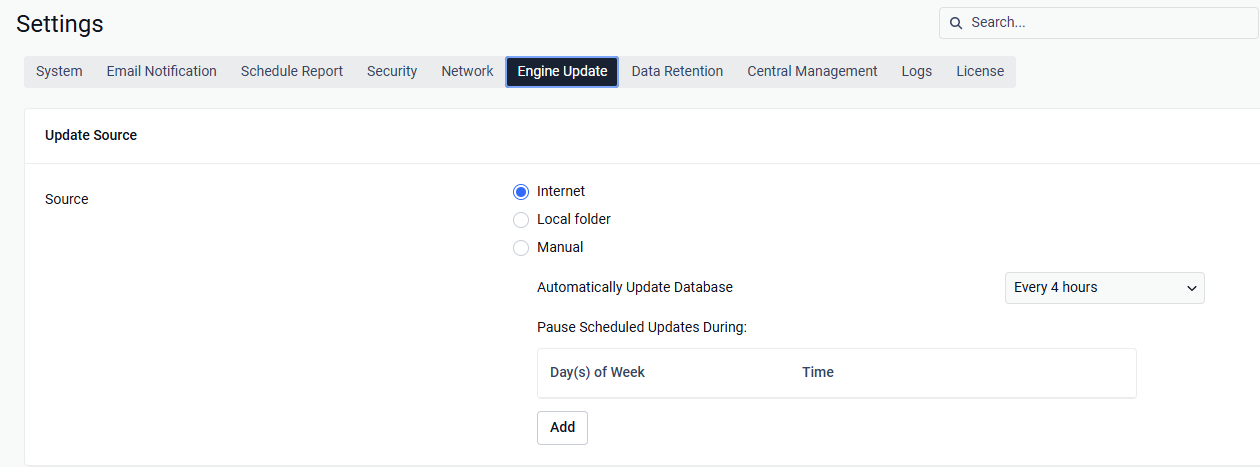The height and width of the screenshot is (467, 1260).
Task: Open the Security tab
Action: tap(392, 72)
